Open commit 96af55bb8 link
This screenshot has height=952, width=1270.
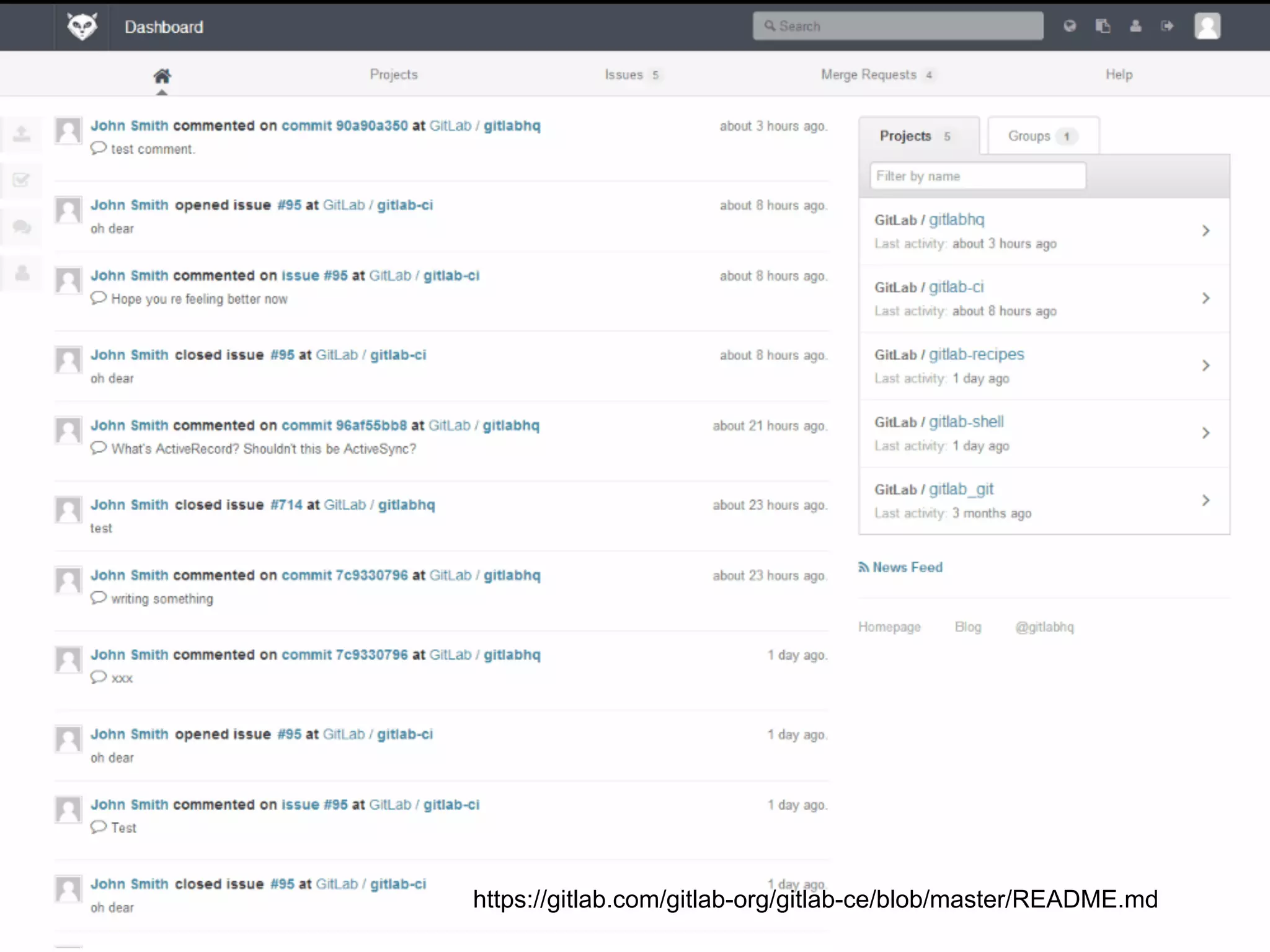click(x=344, y=426)
